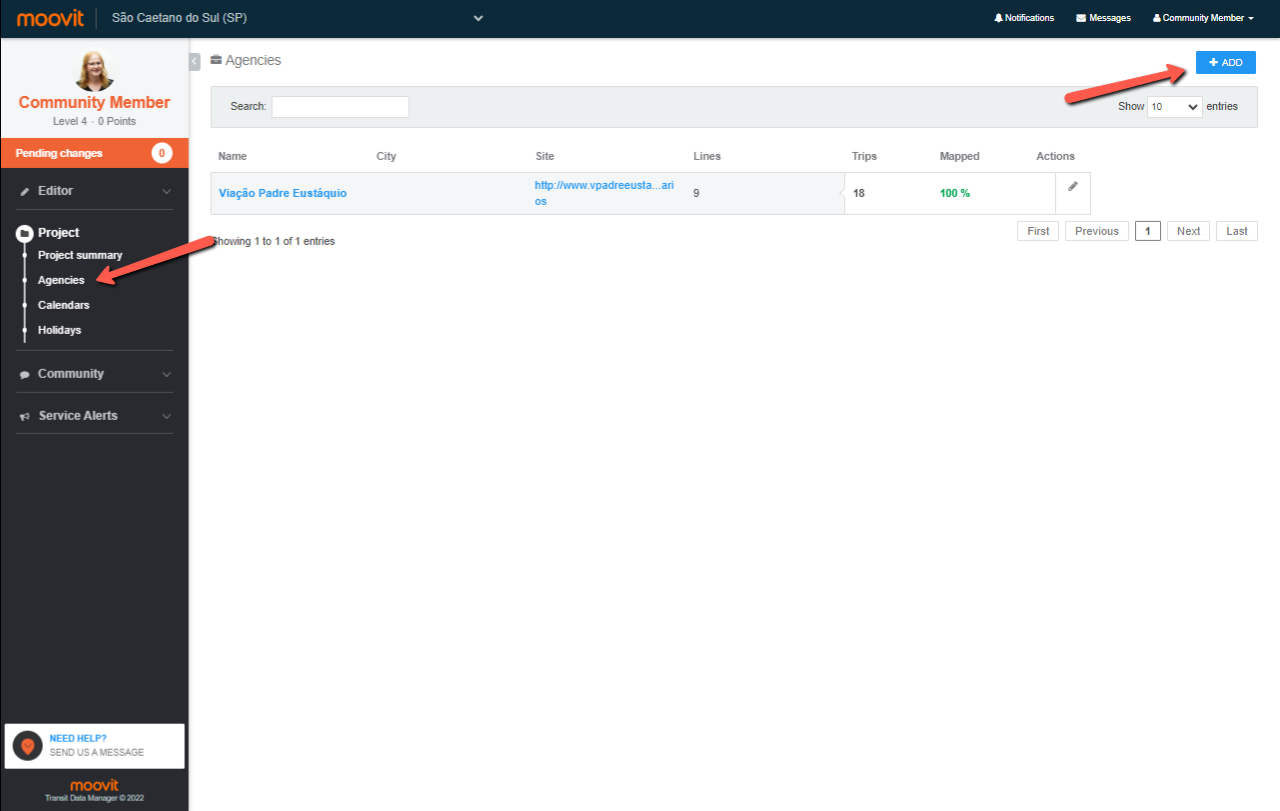1280x811 pixels.
Task: Go to Last page
Action: click(1237, 231)
